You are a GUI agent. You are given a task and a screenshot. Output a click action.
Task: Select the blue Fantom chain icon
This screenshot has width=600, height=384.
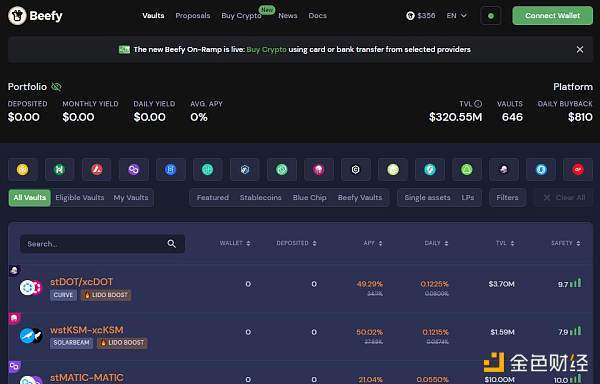(x=171, y=169)
